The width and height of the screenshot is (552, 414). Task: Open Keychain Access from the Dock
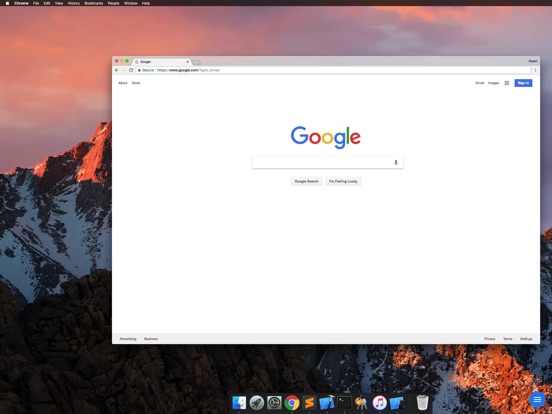point(362,402)
